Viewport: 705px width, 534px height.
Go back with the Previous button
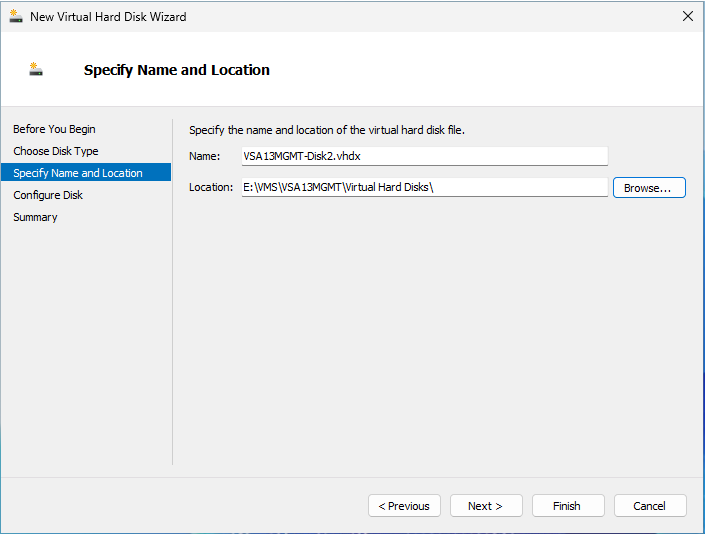click(x=404, y=506)
